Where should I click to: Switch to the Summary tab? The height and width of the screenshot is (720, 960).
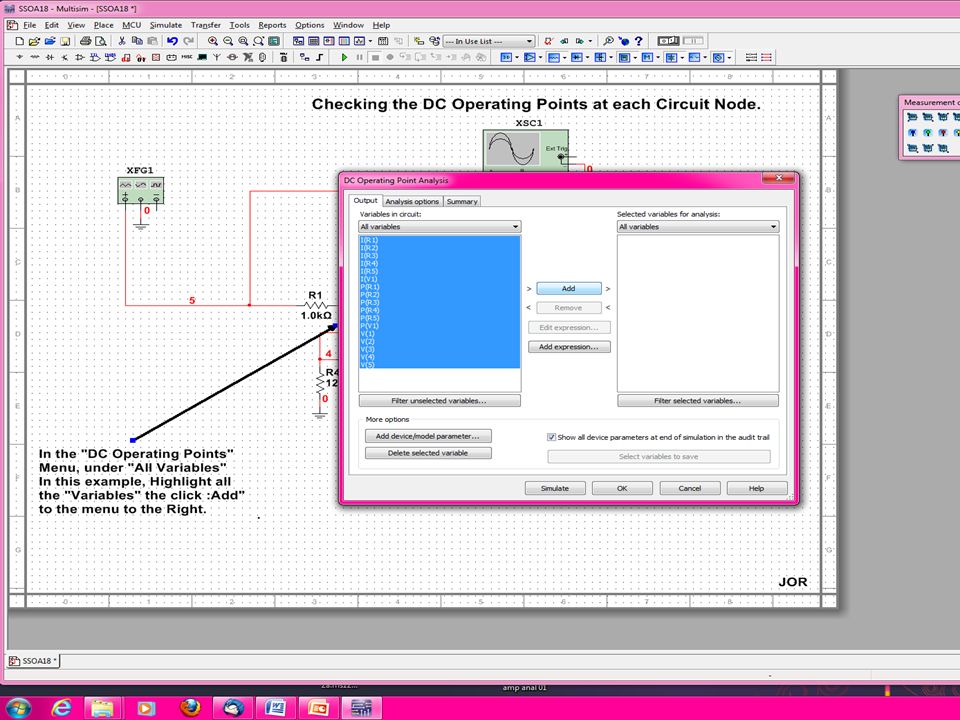coord(462,201)
